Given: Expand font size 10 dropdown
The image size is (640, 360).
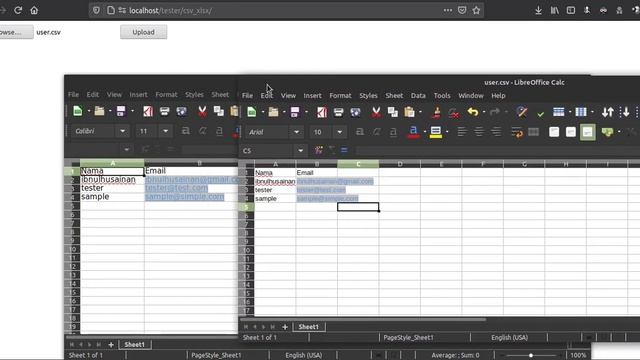Looking at the screenshot, I should pos(340,132).
